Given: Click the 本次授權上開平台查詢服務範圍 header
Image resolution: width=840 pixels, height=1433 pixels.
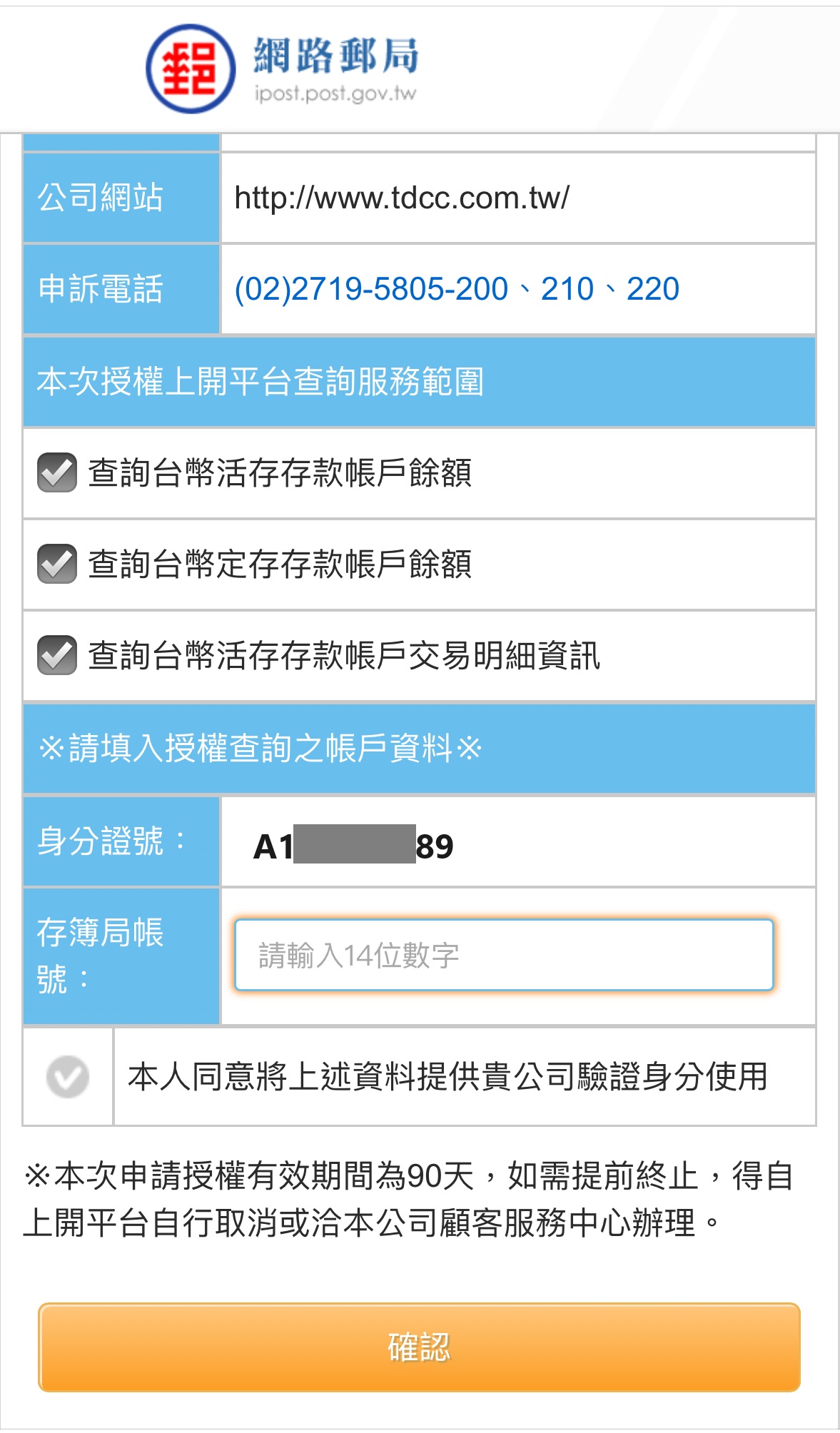Looking at the screenshot, I should (x=419, y=382).
